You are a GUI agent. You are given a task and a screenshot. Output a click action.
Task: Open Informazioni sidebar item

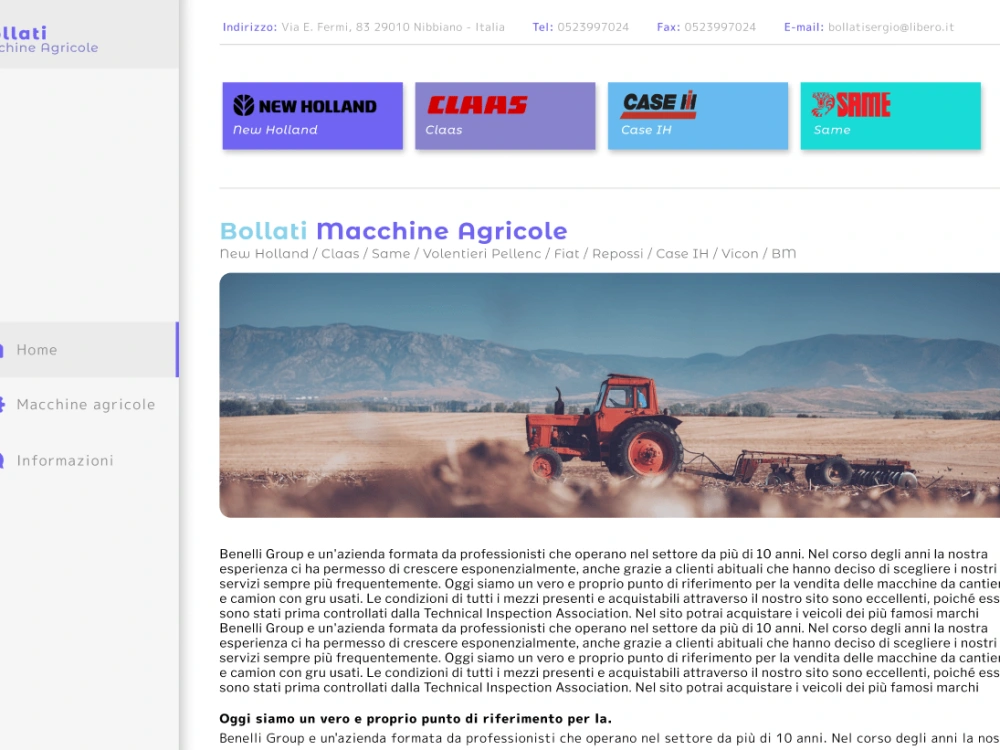[x=89, y=460]
